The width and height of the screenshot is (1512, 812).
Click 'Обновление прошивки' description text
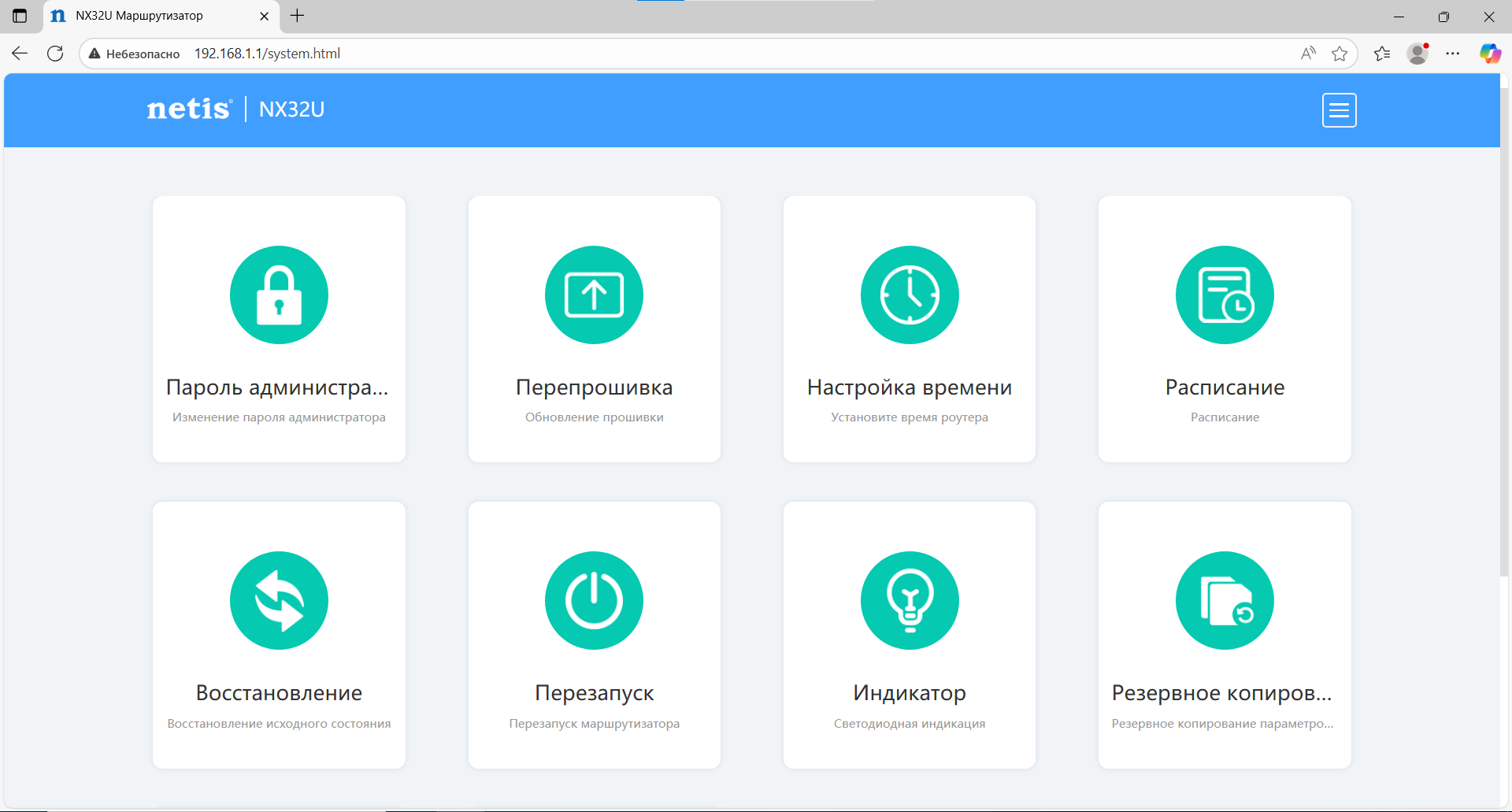[595, 417]
